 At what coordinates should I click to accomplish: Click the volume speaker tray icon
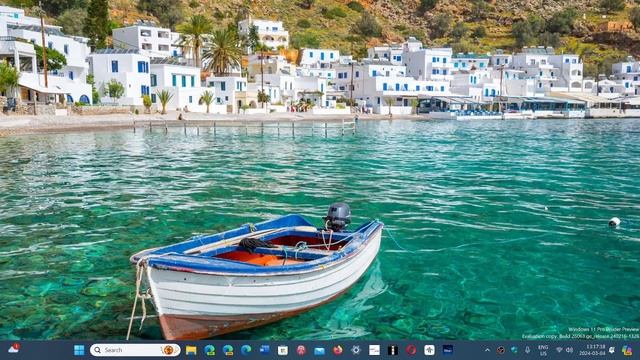tap(569, 350)
